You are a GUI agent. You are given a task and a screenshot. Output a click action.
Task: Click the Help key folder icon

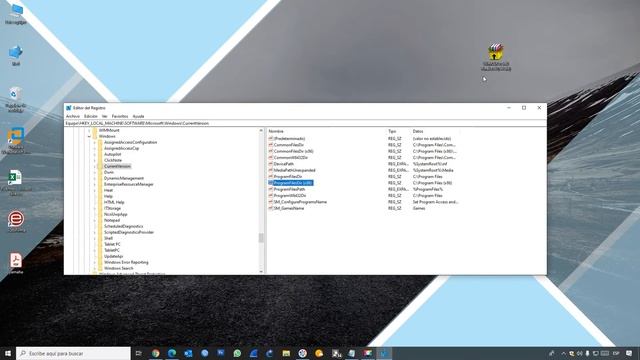click(x=100, y=196)
